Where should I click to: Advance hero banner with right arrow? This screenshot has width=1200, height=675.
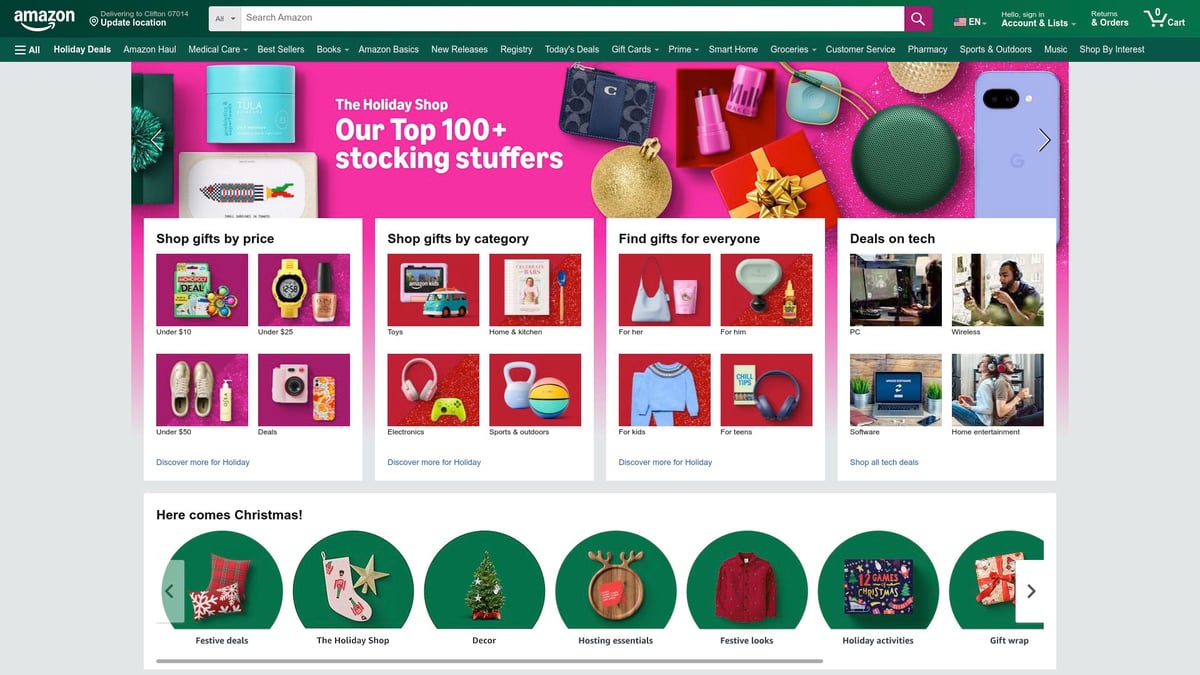click(1044, 140)
